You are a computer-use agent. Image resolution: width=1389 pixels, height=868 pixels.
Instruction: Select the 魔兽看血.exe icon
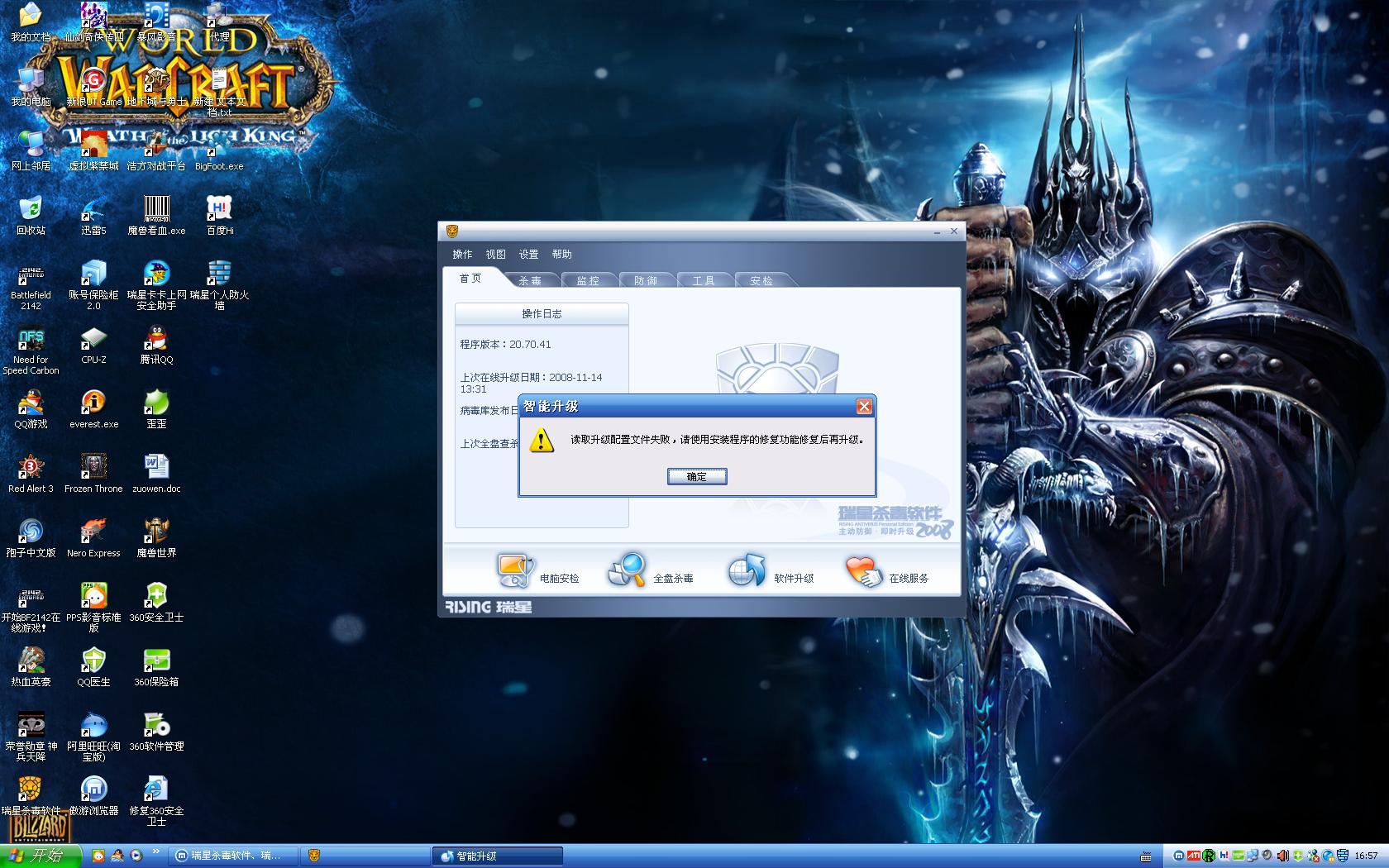click(x=156, y=216)
